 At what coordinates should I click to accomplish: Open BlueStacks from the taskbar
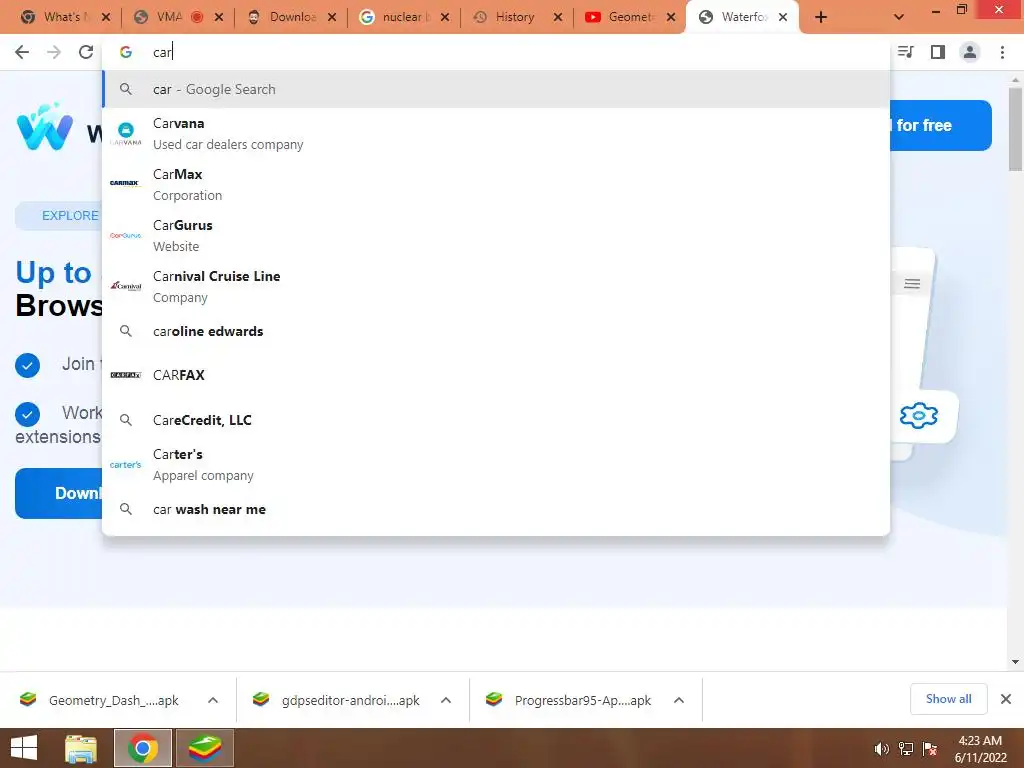tap(204, 748)
